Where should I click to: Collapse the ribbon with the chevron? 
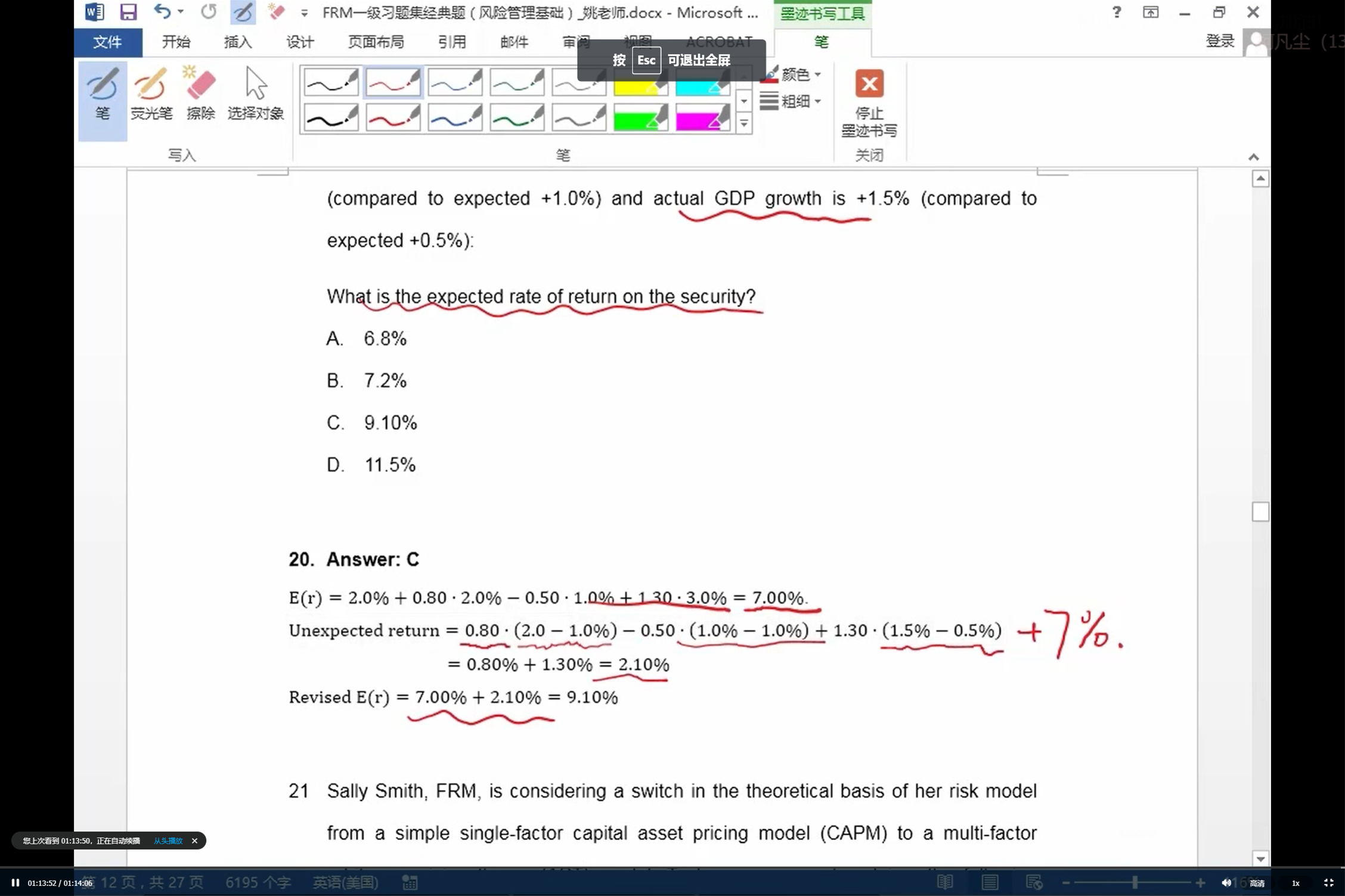[x=1253, y=157]
